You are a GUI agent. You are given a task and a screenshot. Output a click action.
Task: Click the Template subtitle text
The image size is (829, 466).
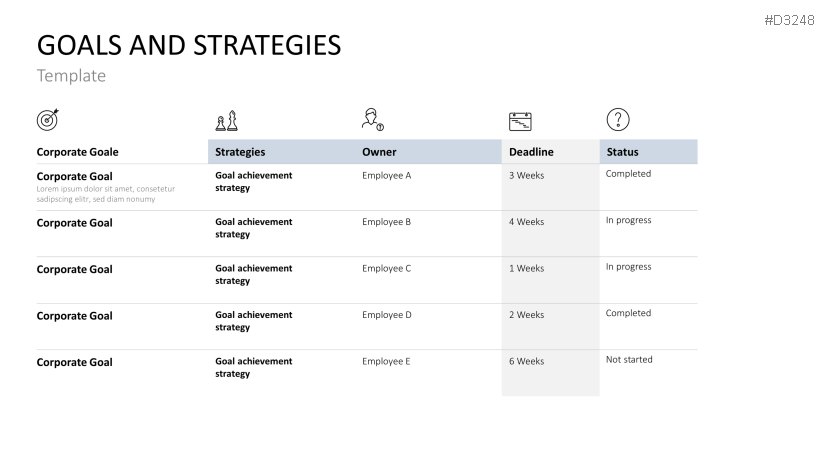[x=71, y=76]
